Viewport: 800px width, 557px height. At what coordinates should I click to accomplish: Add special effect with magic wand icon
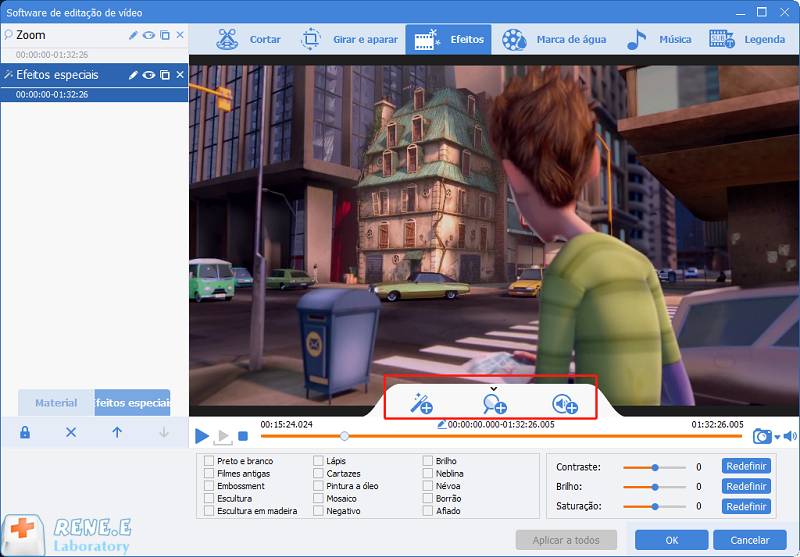tap(422, 404)
